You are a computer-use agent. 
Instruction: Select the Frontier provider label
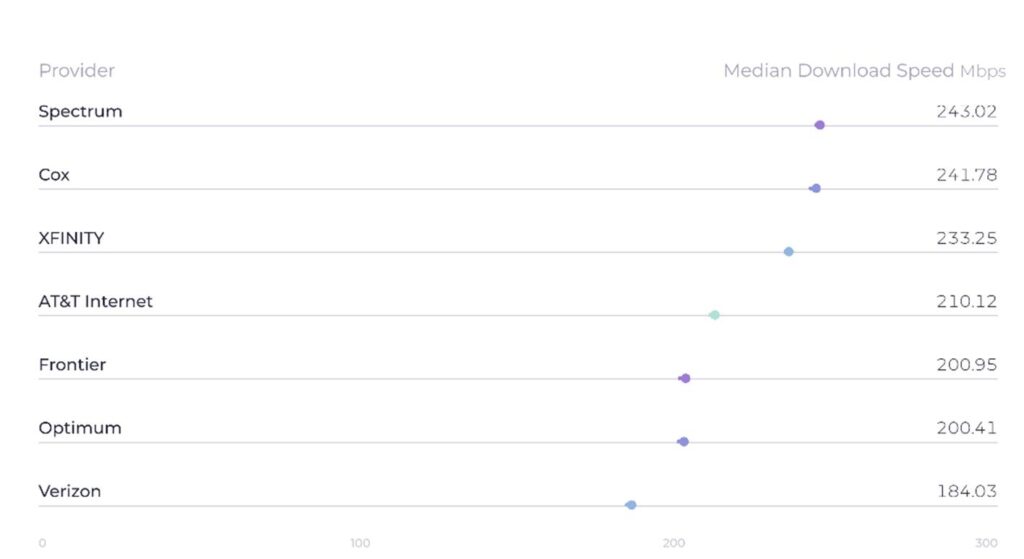[x=72, y=364]
